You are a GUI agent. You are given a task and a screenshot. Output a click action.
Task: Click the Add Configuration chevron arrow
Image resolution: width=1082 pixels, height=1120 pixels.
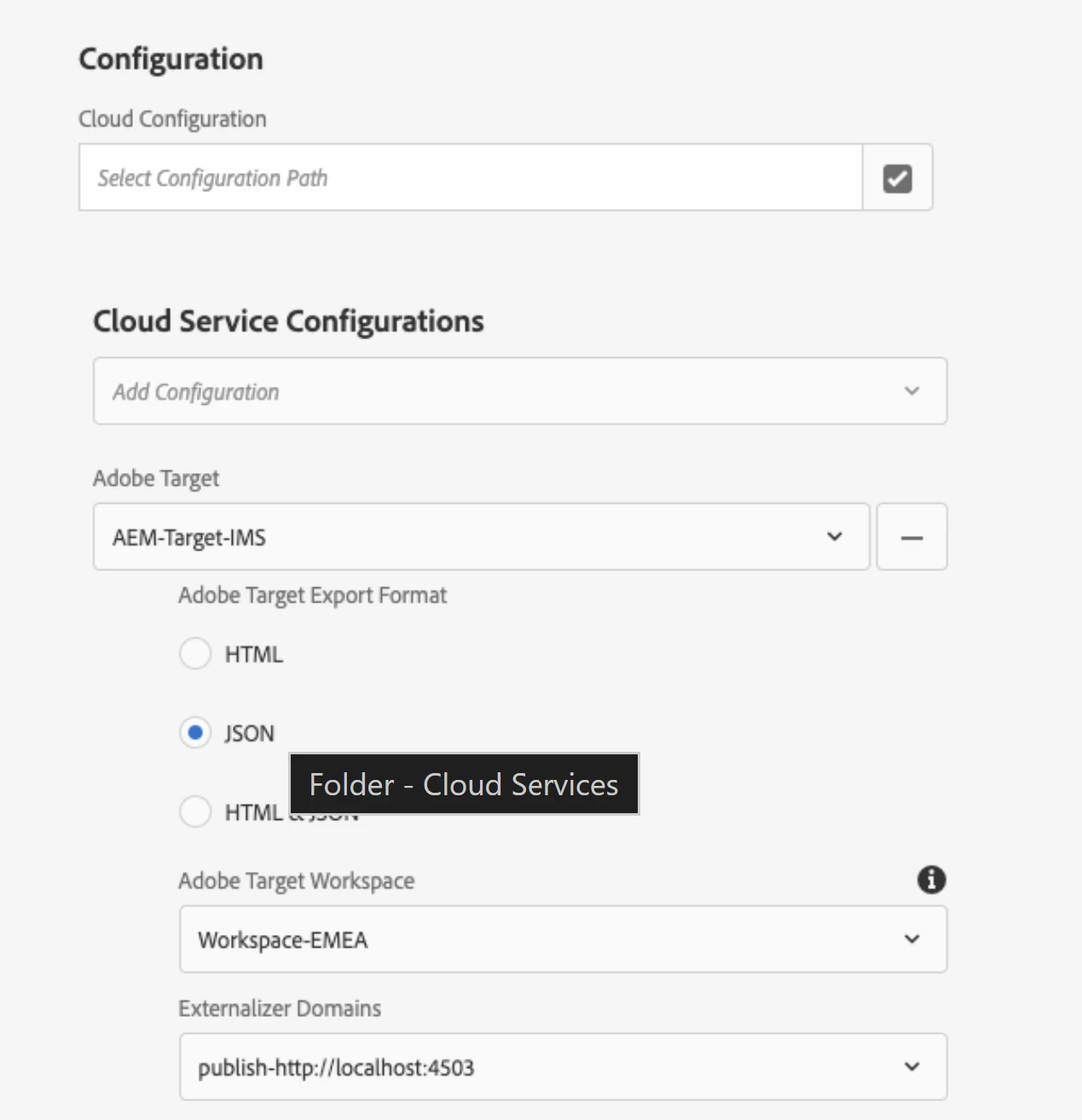(911, 391)
